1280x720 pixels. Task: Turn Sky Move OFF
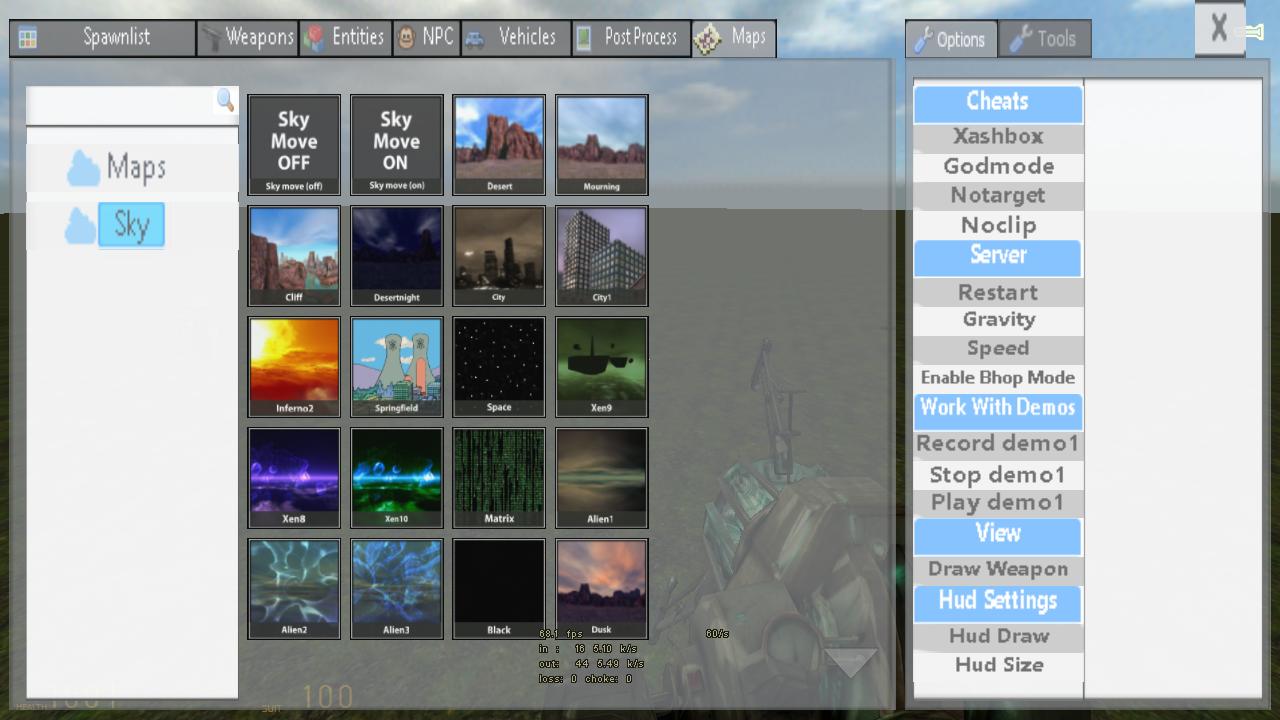click(294, 144)
